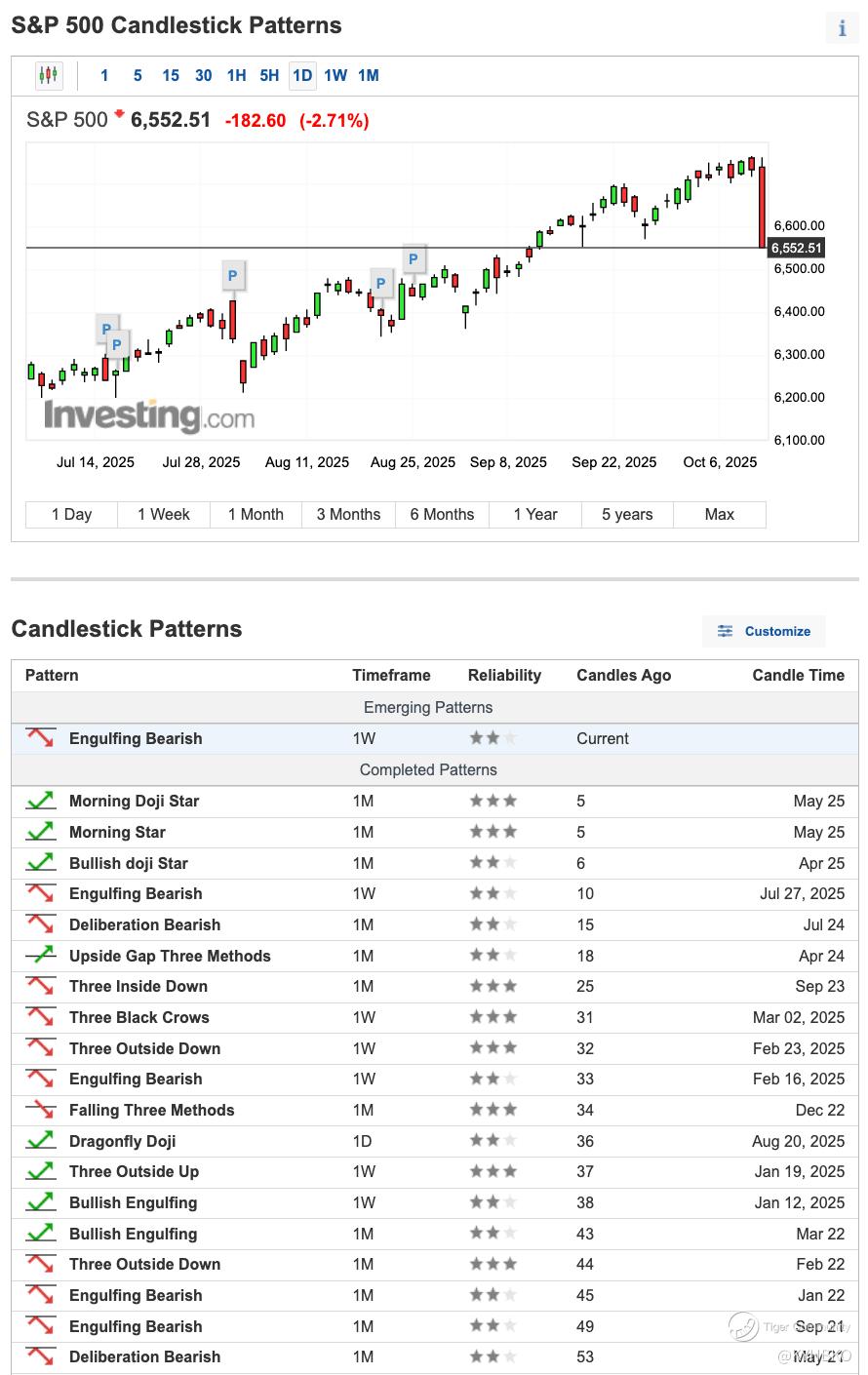The image size is (868, 1375).
Task: Select the 15 minute interval
Action: (x=171, y=75)
